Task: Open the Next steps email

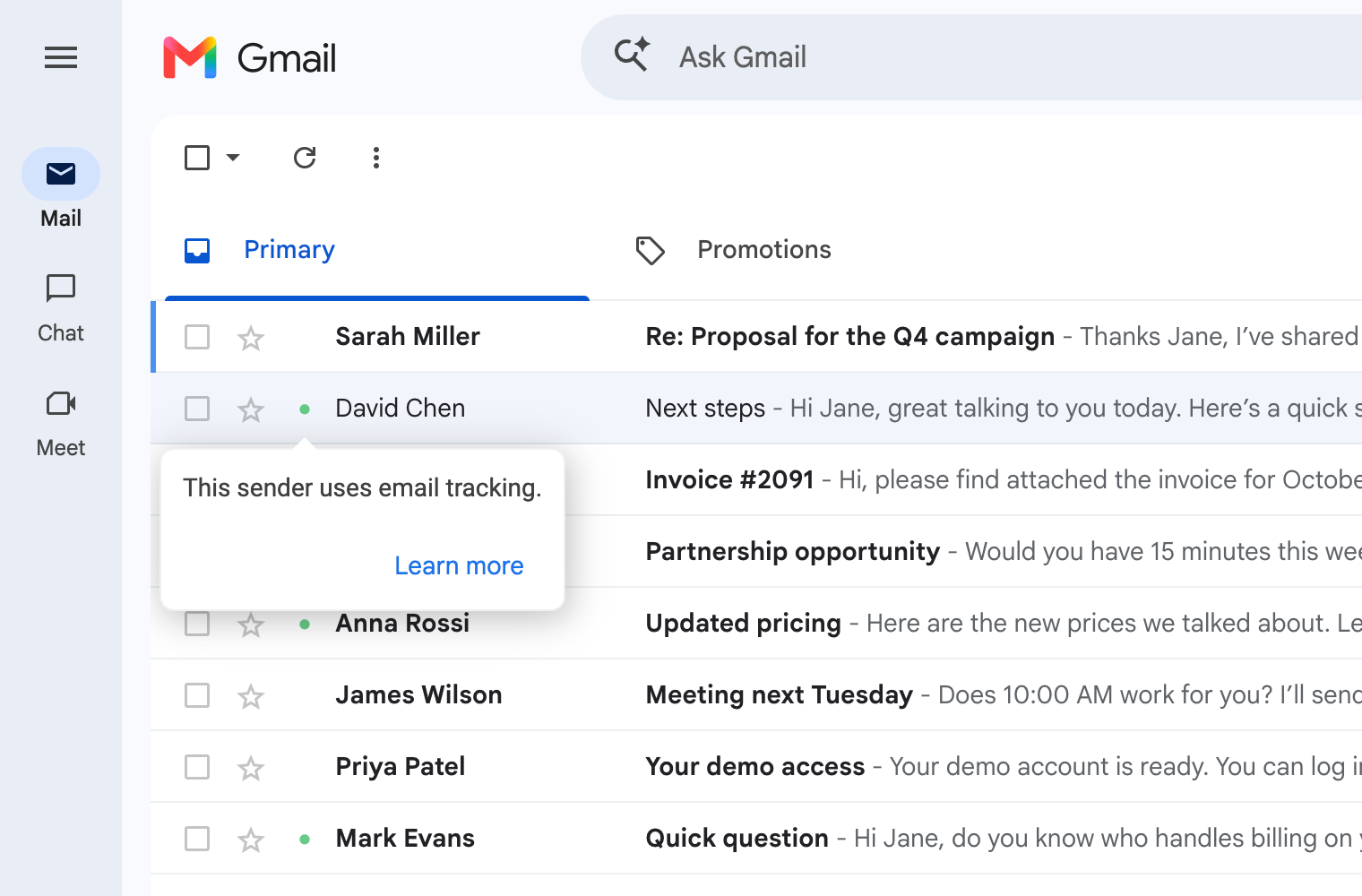Action: tap(756, 408)
